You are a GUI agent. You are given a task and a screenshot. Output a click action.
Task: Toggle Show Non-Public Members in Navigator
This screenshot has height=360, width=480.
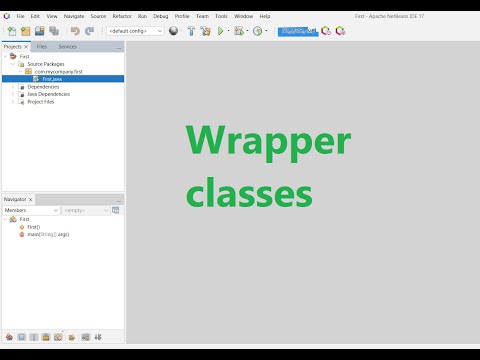coord(46,337)
